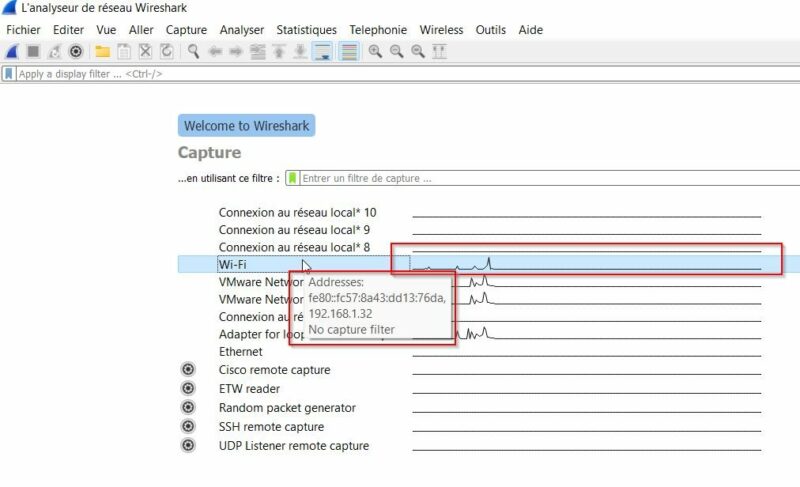This screenshot has height=487, width=800.
Task: Open the Telephonie menu
Action: [x=378, y=30]
